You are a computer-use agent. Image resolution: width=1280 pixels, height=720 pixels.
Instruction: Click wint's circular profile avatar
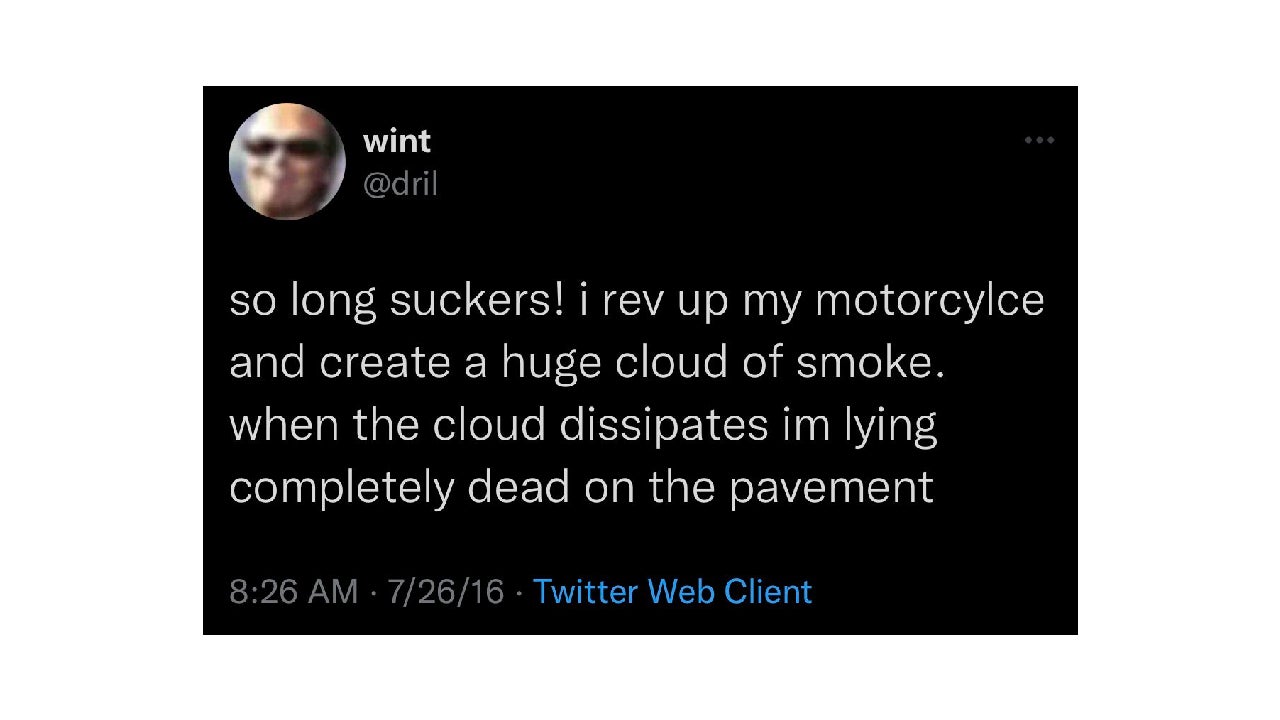(x=287, y=161)
